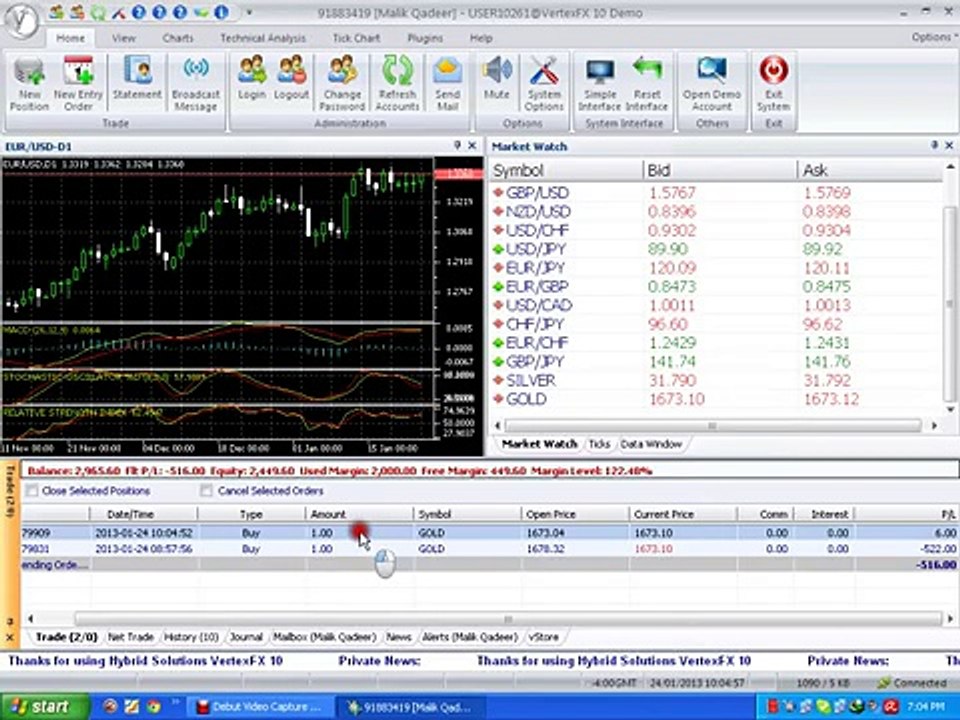This screenshot has width=960, height=720.
Task: Click the VertexFX application orb logo
Action: click(21, 21)
